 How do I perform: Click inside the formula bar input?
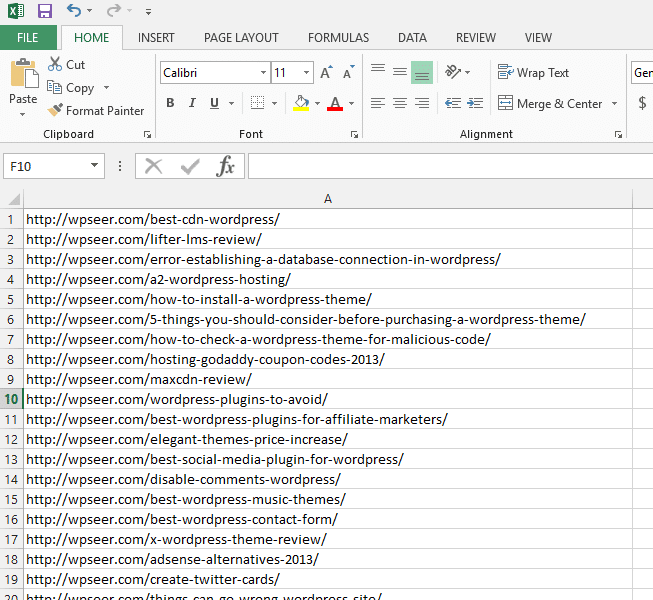pyautogui.click(x=451, y=166)
